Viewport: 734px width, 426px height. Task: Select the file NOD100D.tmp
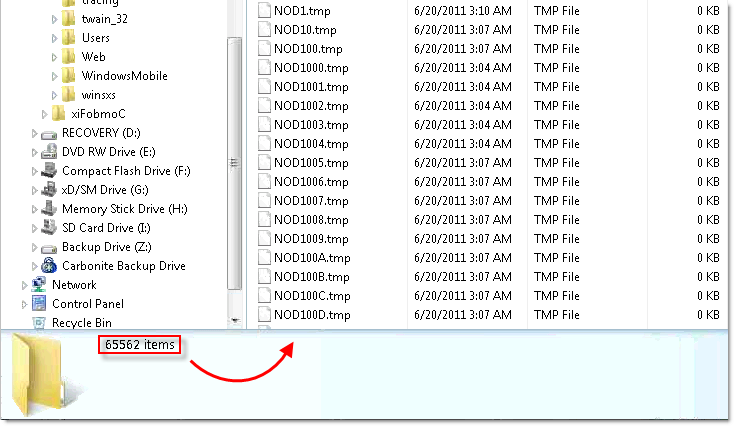pyautogui.click(x=311, y=315)
